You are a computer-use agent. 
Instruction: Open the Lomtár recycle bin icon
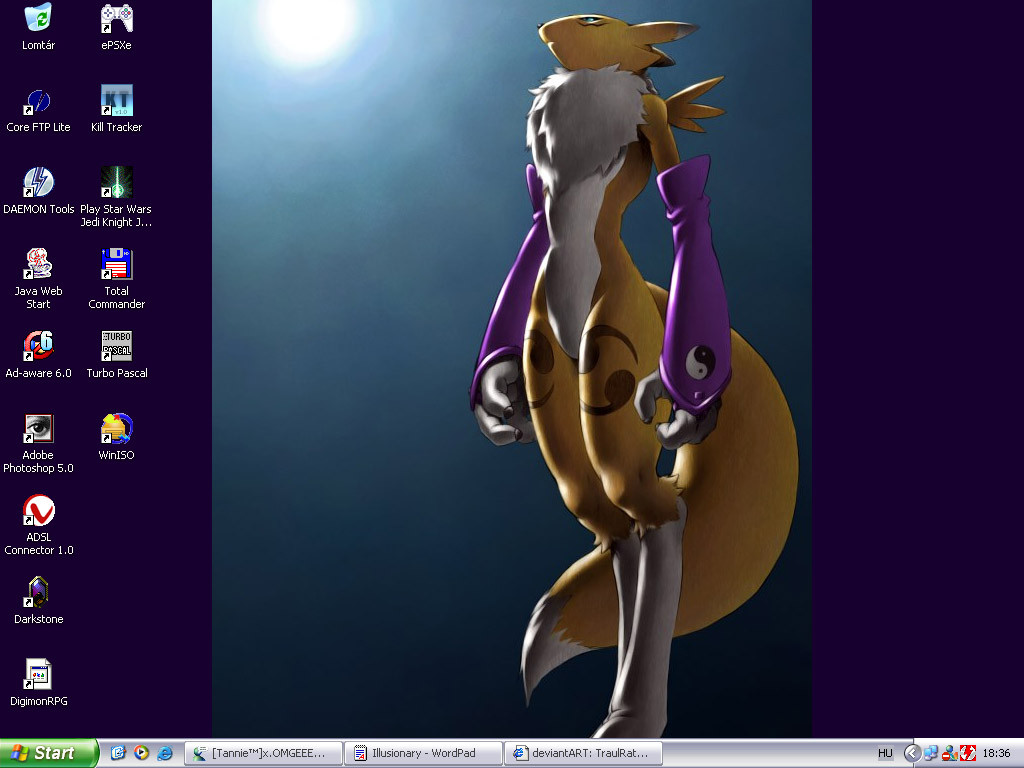click(x=39, y=26)
